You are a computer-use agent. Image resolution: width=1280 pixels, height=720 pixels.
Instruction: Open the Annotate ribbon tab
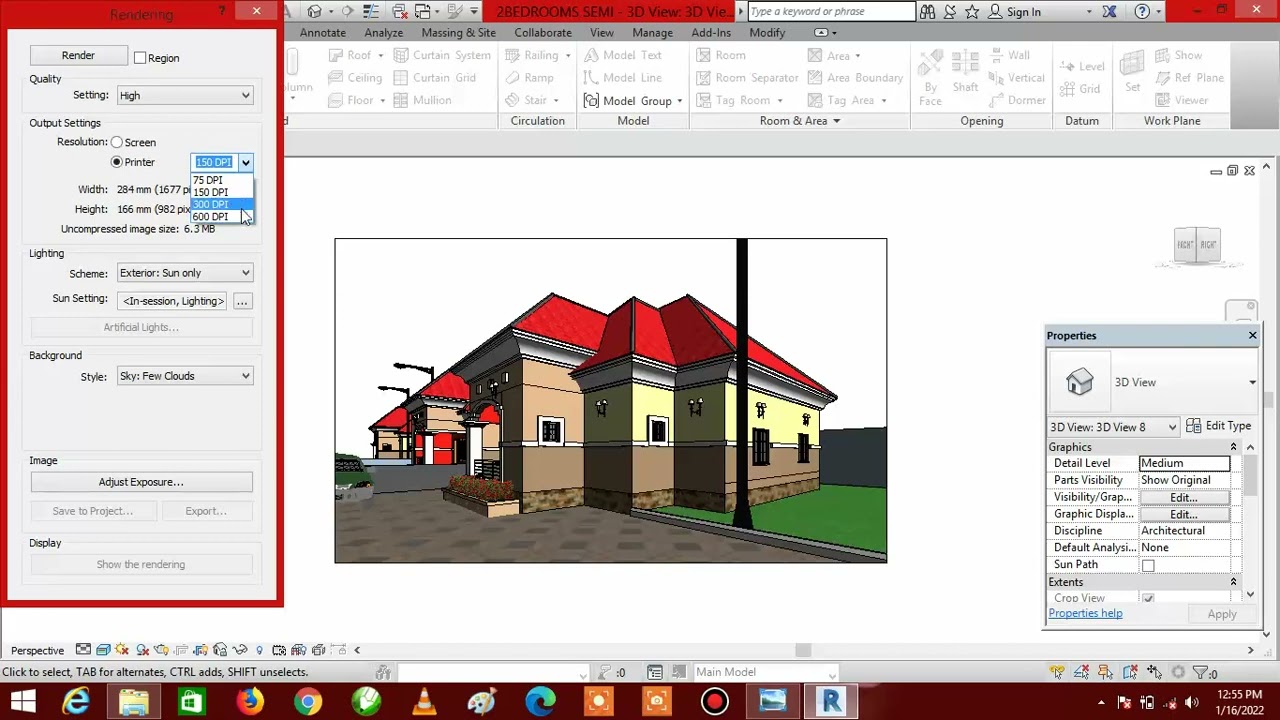pyautogui.click(x=323, y=33)
